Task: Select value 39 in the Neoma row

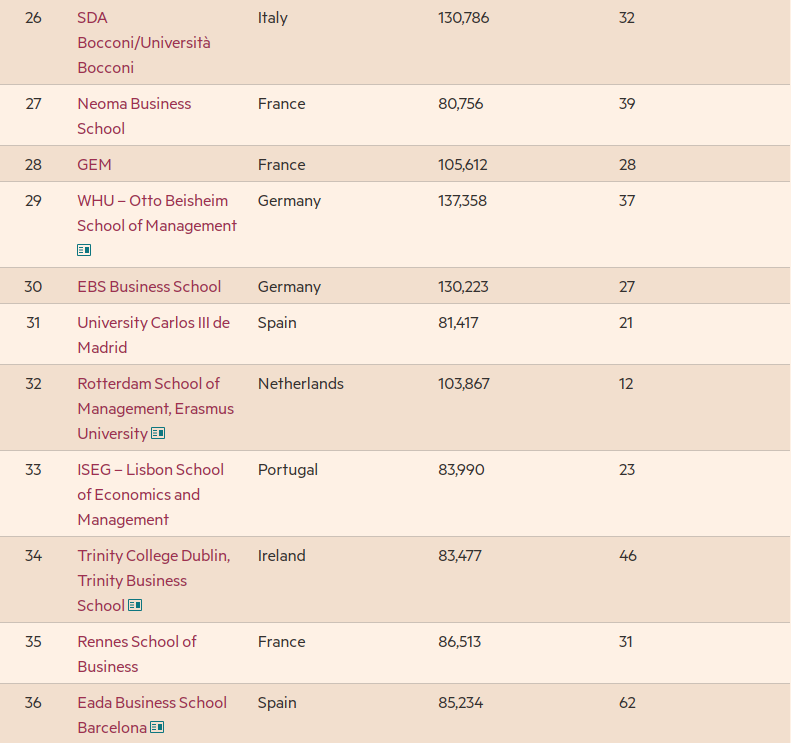Action: tap(627, 103)
